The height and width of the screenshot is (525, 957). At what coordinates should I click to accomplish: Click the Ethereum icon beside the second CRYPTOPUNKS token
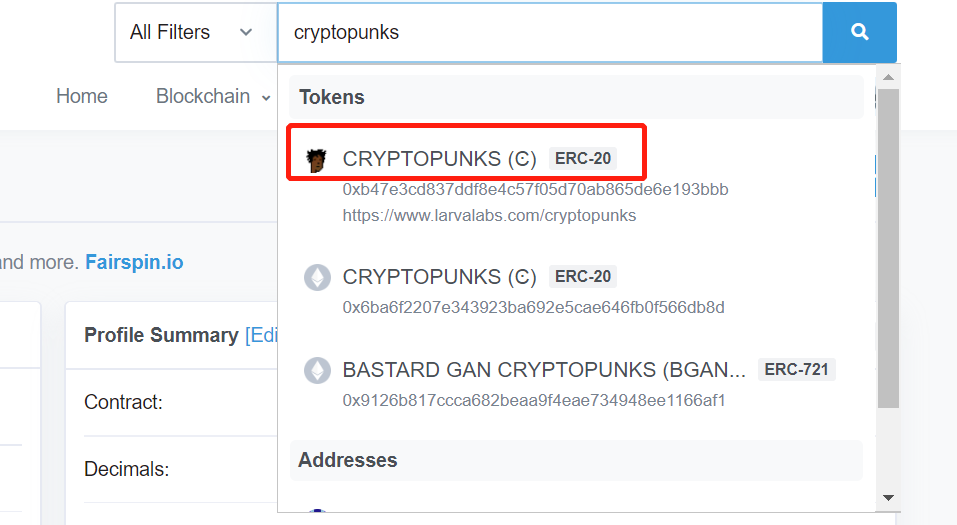click(x=317, y=277)
